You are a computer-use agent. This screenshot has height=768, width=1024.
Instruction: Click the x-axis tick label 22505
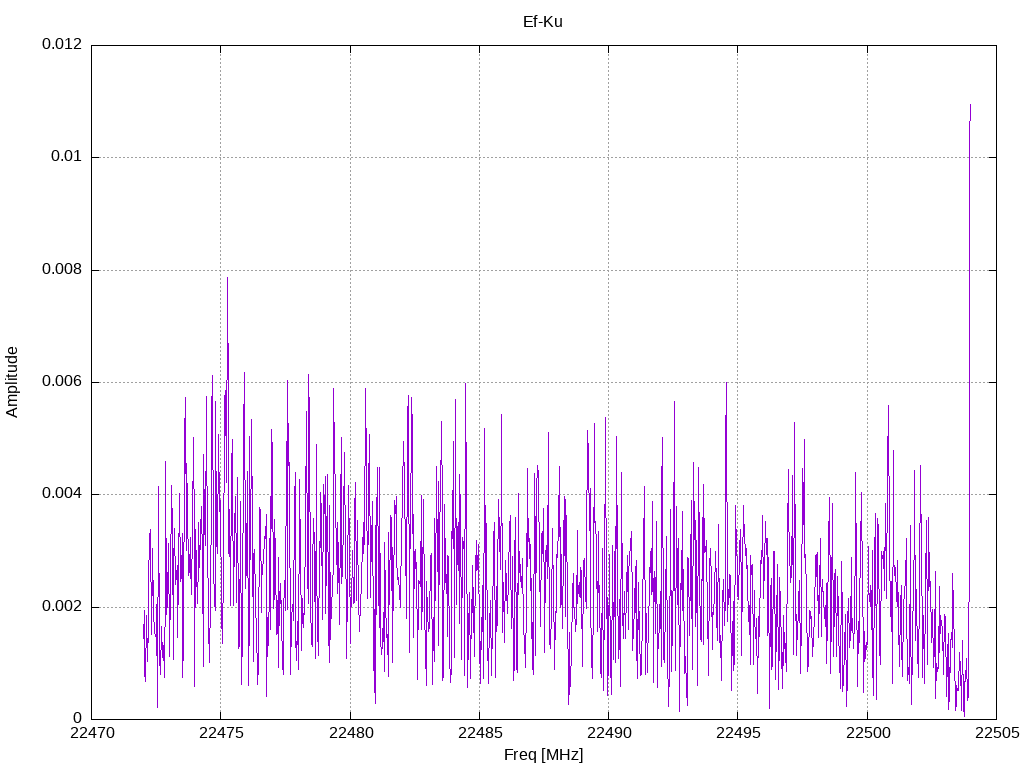pos(997,733)
